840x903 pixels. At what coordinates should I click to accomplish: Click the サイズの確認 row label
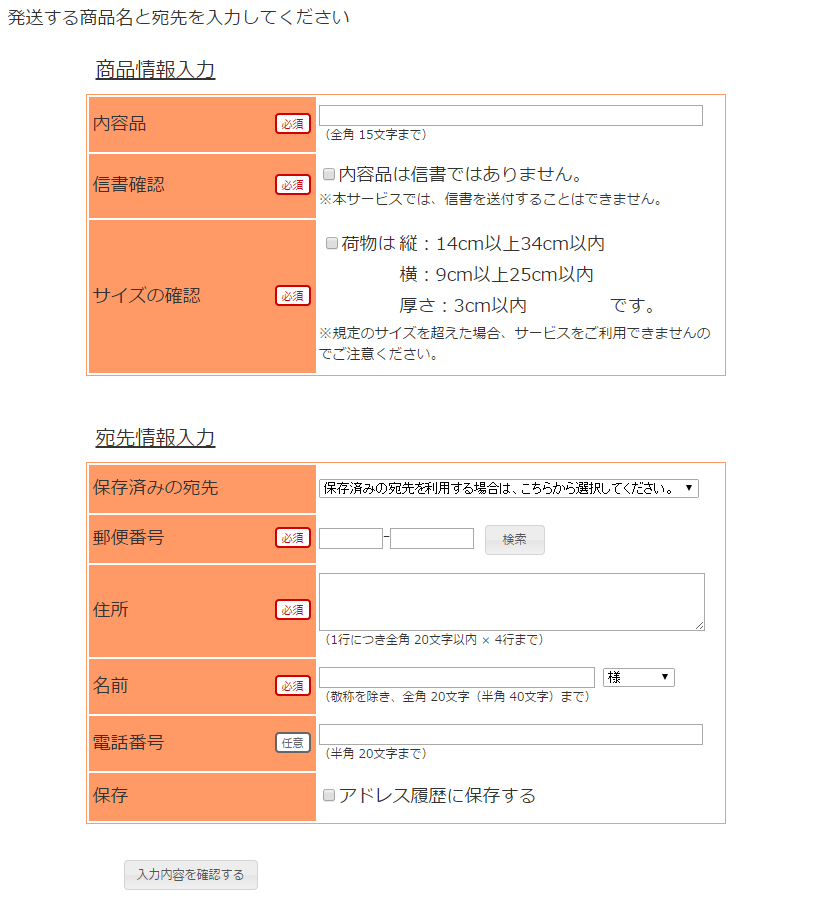[x=147, y=296]
